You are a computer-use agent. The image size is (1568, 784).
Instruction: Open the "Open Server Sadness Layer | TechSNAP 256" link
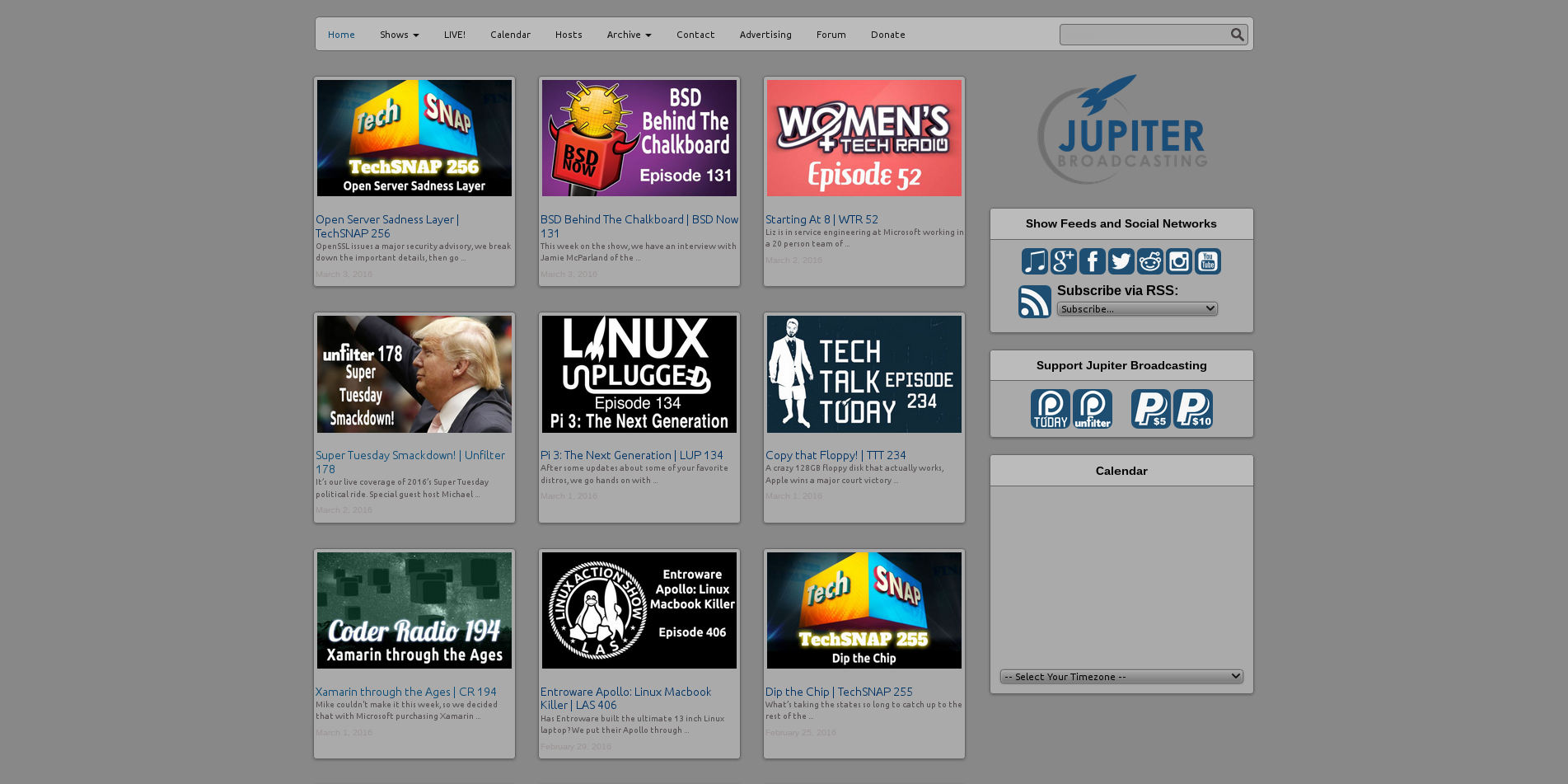[x=387, y=227]
